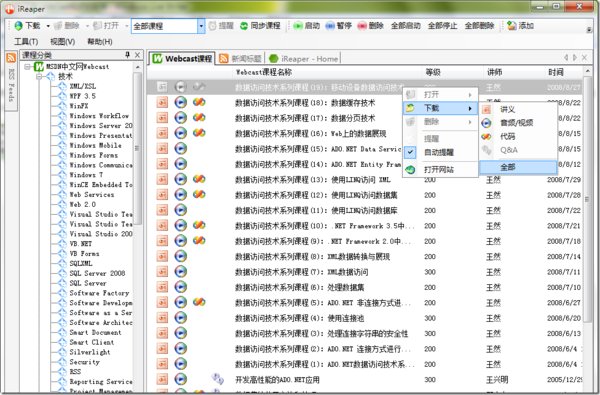Click 全部启动 start all button
This screenshot has height=395, width=600.
(x=406, y=26)
